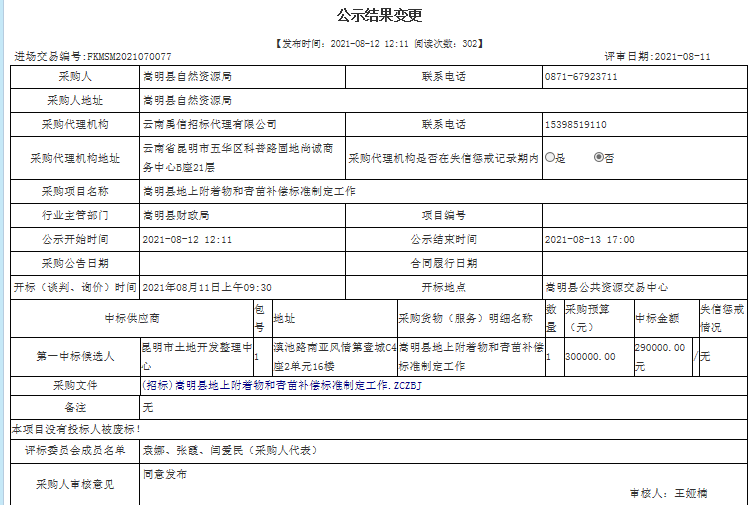This screenshot has width=748, height=505.
Task: Click the 进场交易编号 FKMSM2021070077 text
Action: pyautogui.click(x=93, y=57)
